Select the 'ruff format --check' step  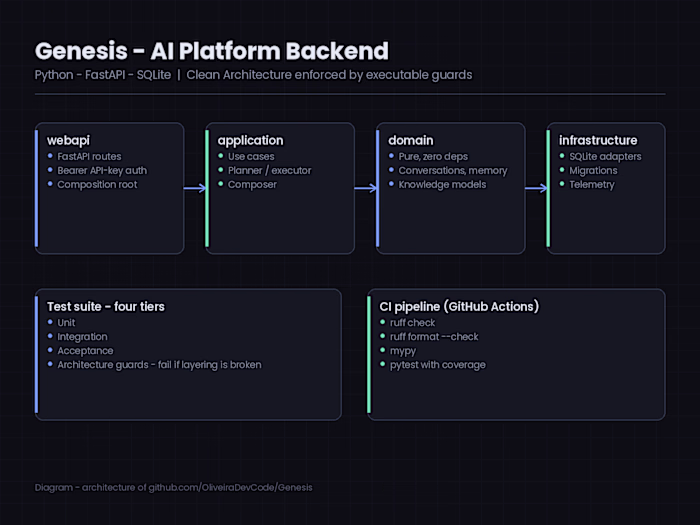(x=434, y=337)
